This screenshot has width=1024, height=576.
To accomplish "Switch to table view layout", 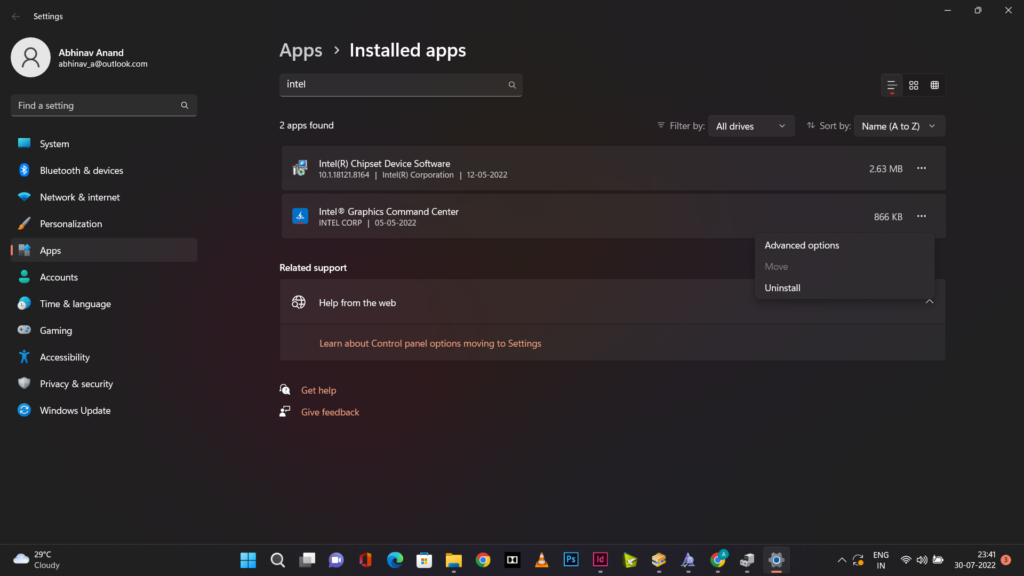I will pos(935,86).
